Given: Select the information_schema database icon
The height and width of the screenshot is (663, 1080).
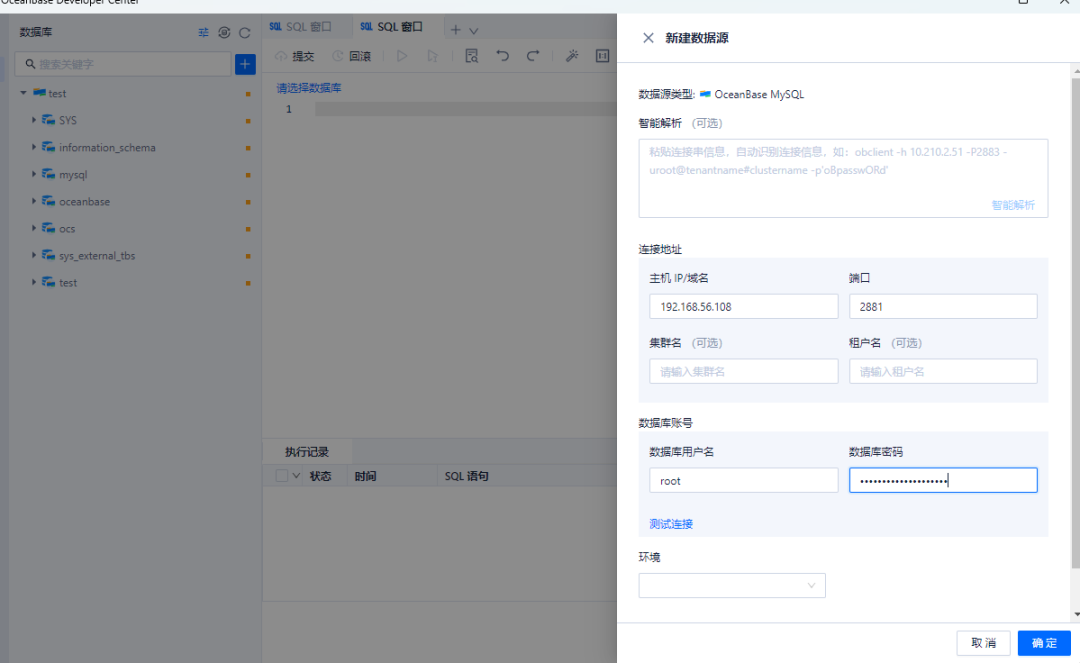Looking at the screenshot, I should click(x=48, y=147).
